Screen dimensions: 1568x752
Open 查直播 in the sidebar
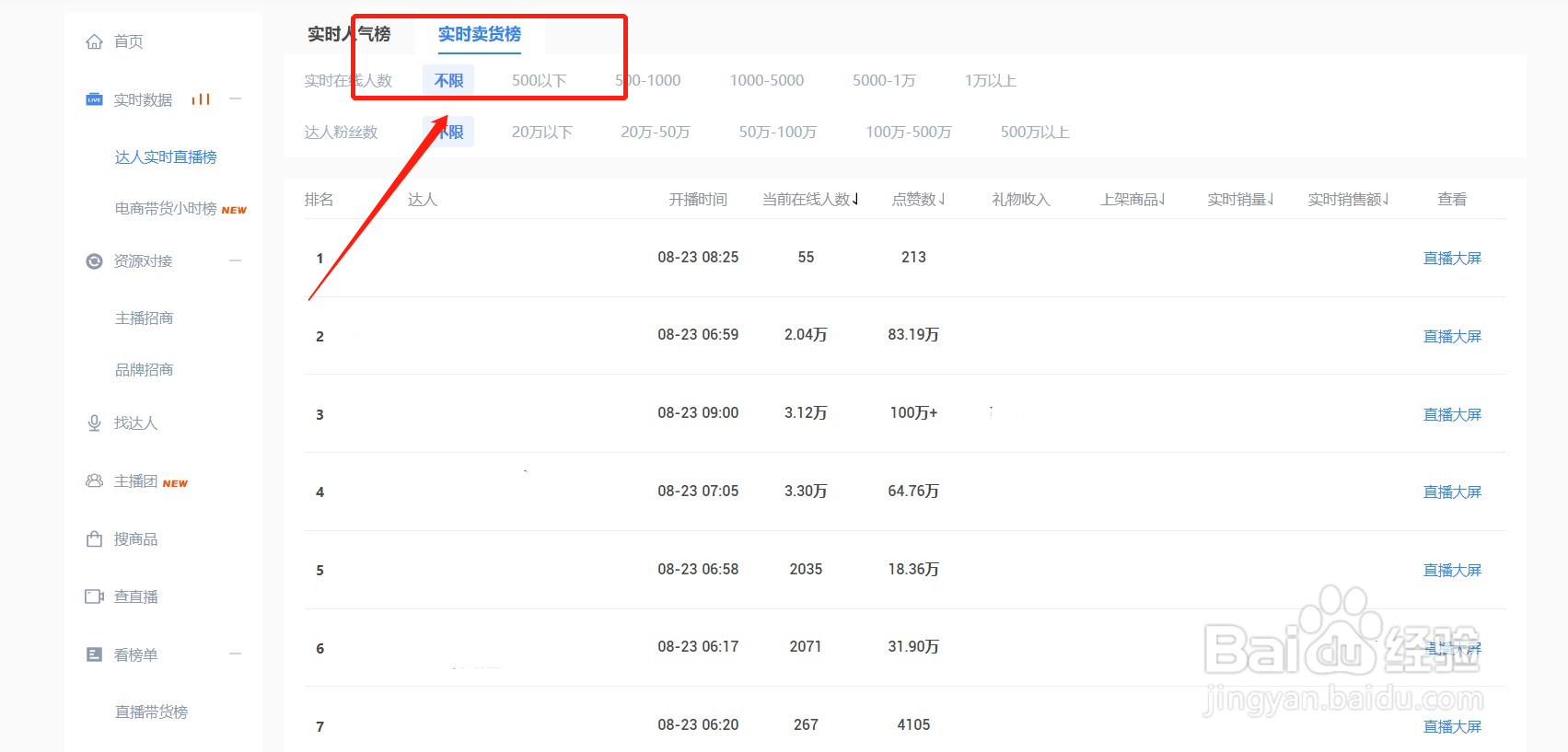click(x=135, y=597)
